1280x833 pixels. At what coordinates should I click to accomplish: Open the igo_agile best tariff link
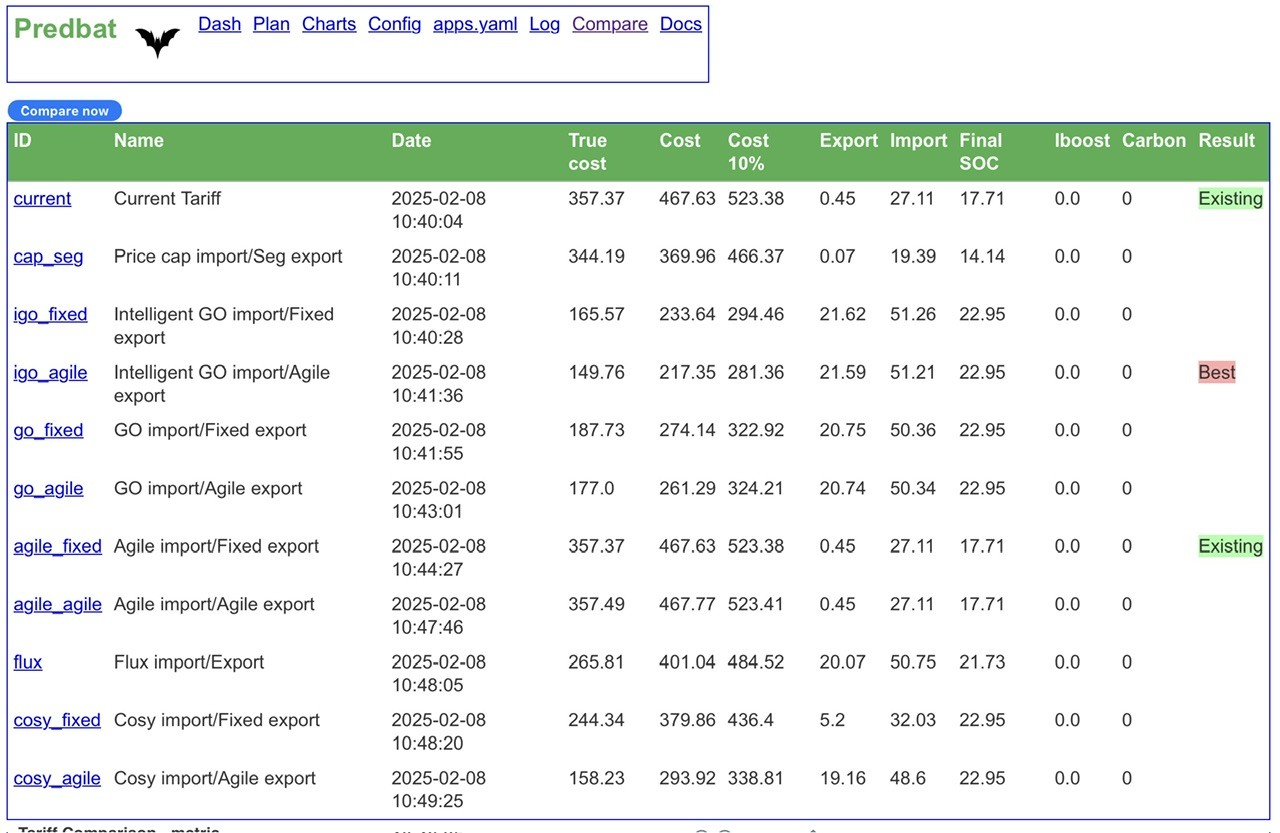pos(50,372)
